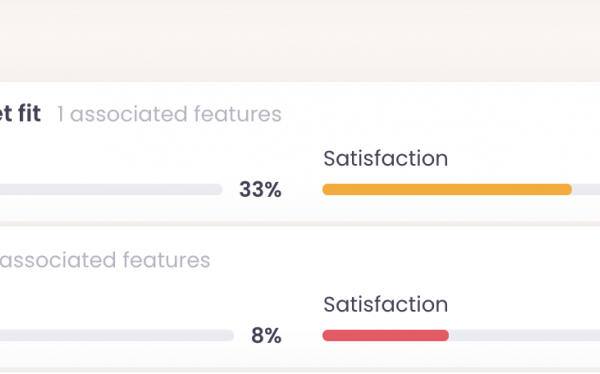Click the gray progress bar beside 33%

(111, 189)
